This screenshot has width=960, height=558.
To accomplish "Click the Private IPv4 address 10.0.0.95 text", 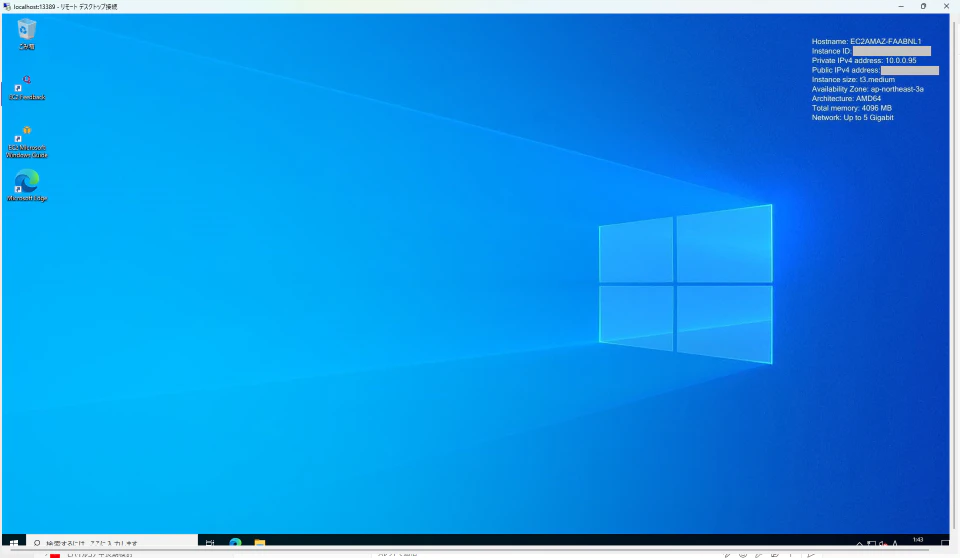I will pyautogui.click(x=864, y=61).
